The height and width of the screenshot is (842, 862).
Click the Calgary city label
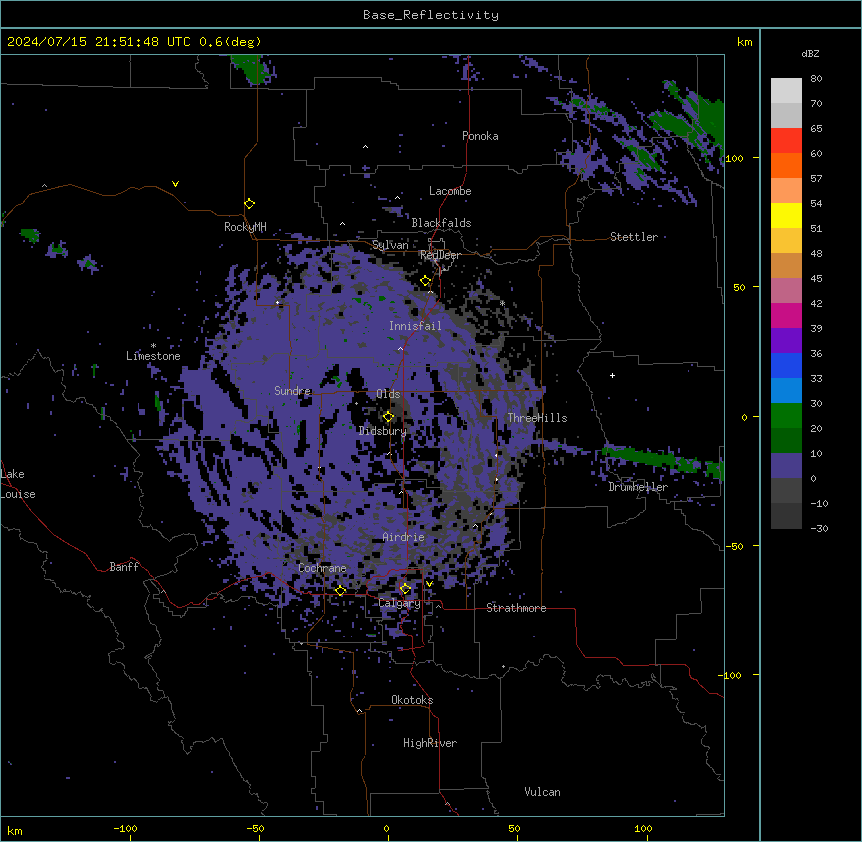pos(399,603)
